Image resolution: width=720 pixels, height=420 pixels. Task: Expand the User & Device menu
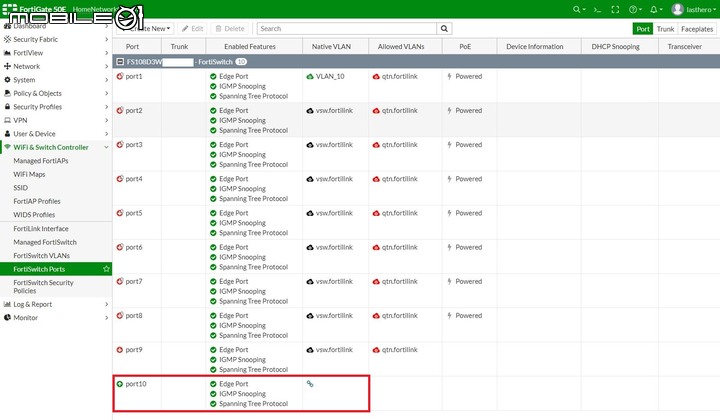click(x=107, y=134)
